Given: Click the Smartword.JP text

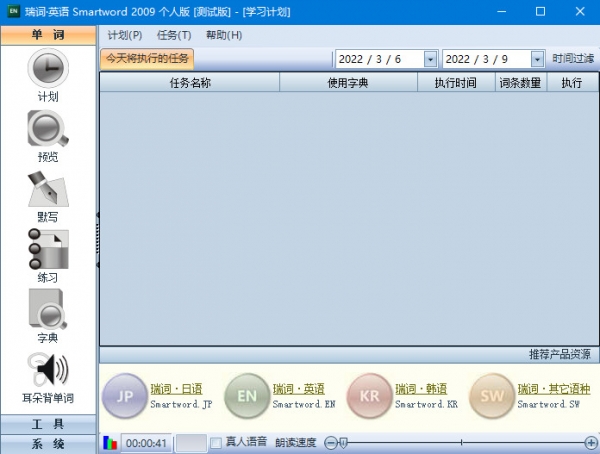Looking at the screenshot, I should pos(181,404).
